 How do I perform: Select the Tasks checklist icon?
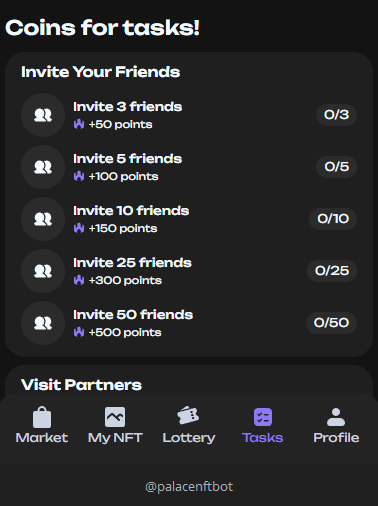point(263,417)
